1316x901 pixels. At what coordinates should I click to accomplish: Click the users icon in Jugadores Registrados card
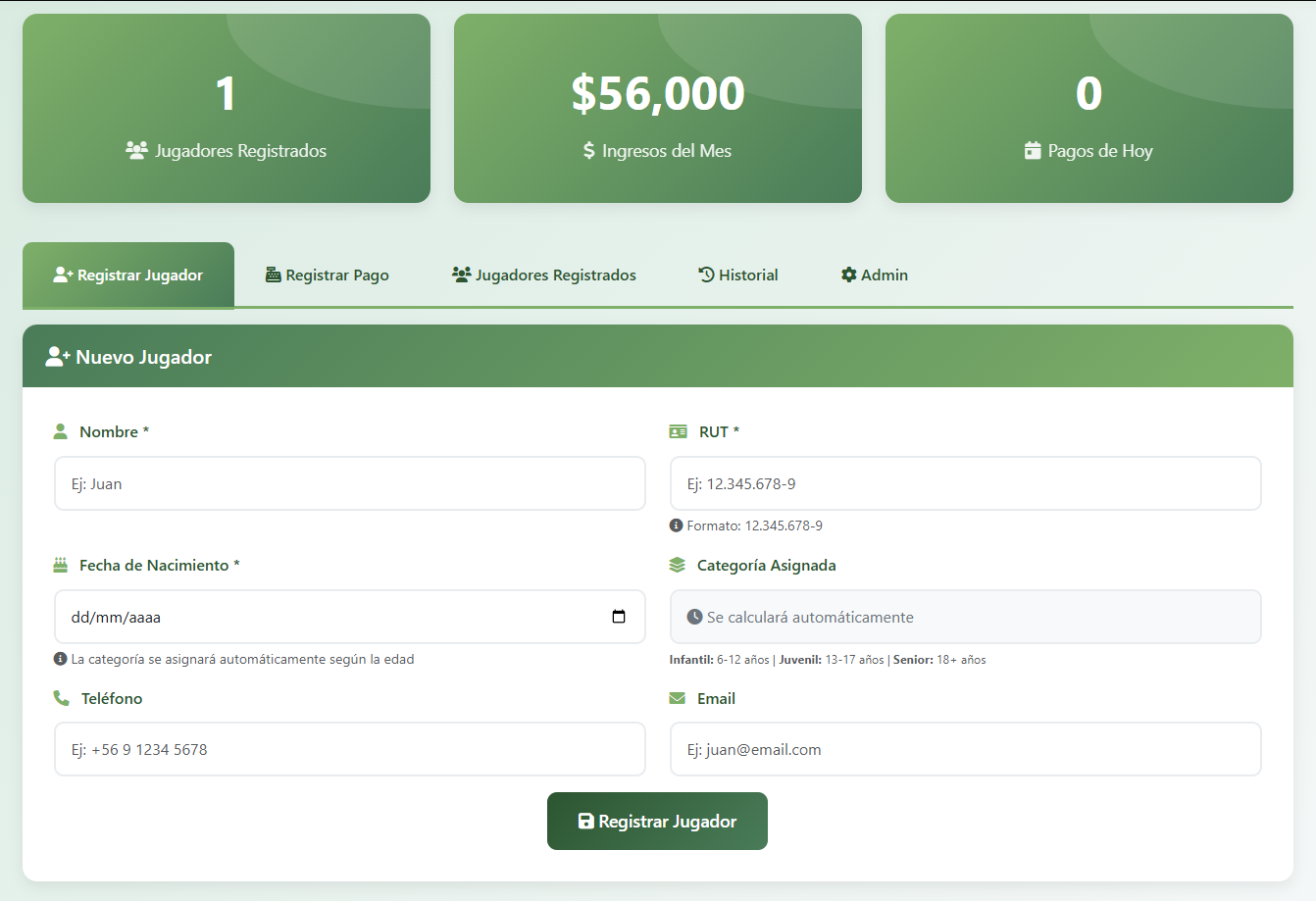136,150
